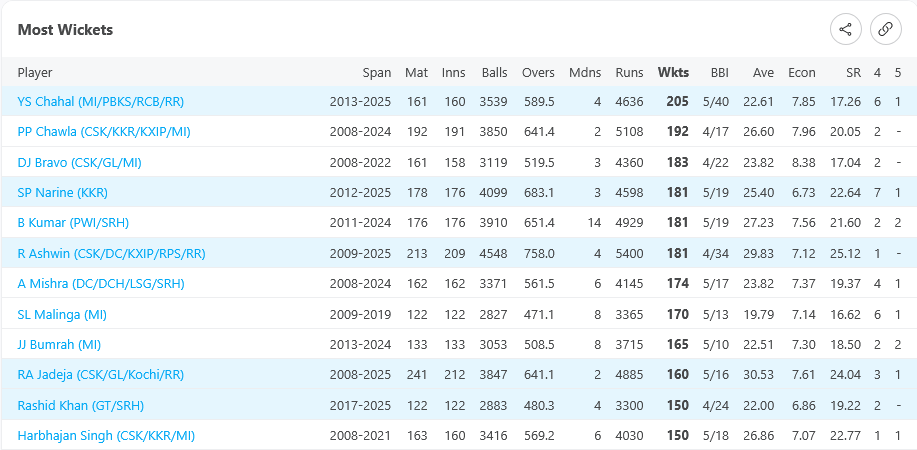Screen dimensions: 917x450
Task: Open R Ashwin player link
Action: click(112, 253)
